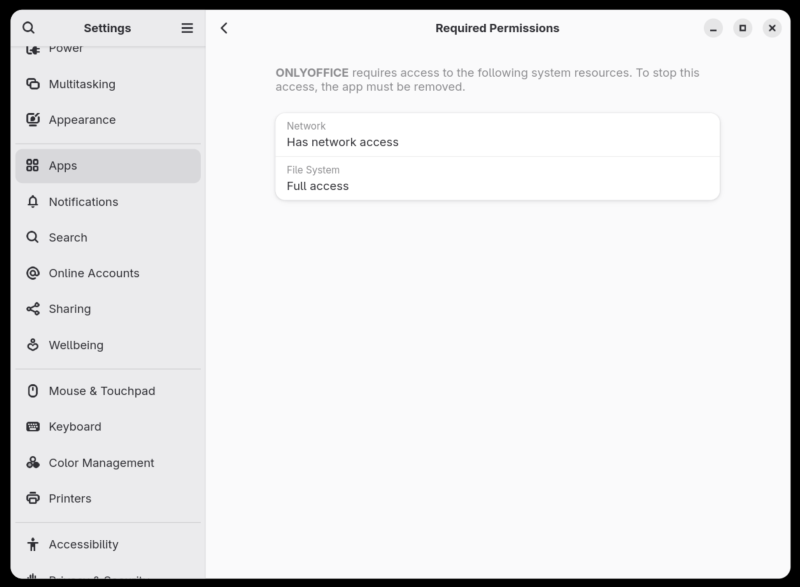Click the Online Accounts icon

coord(31,273)
